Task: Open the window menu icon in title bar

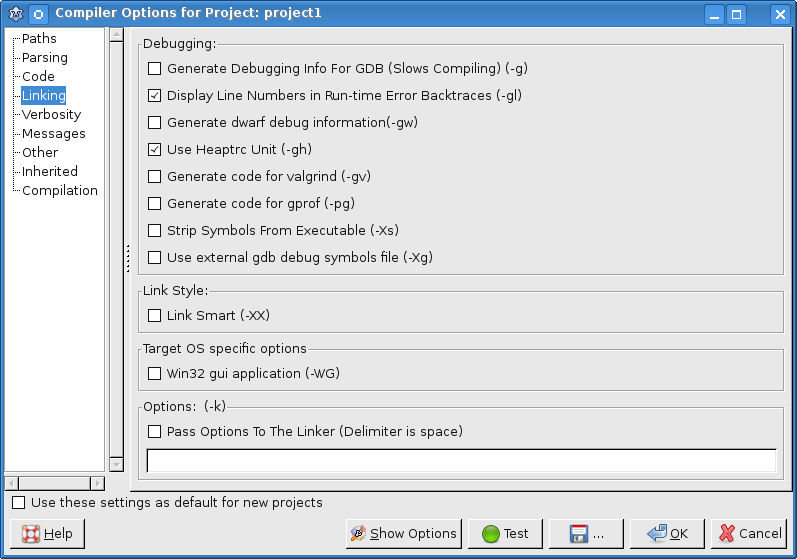Action: click(x=15, y=14)
